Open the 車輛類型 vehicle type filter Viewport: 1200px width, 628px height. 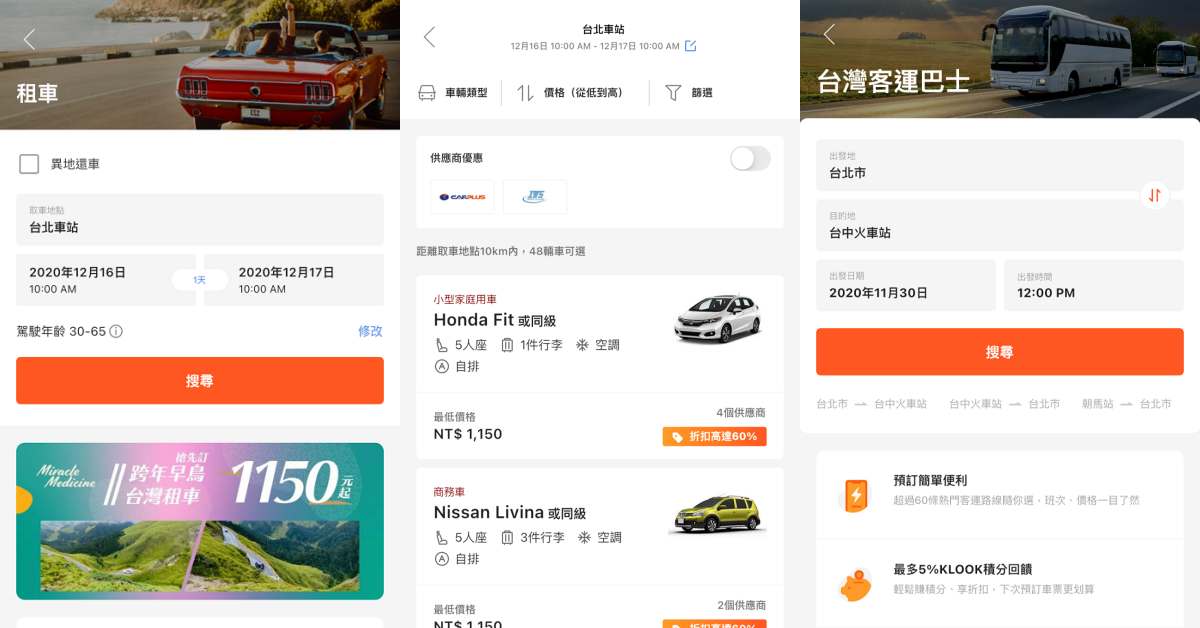tap(453, 93)
